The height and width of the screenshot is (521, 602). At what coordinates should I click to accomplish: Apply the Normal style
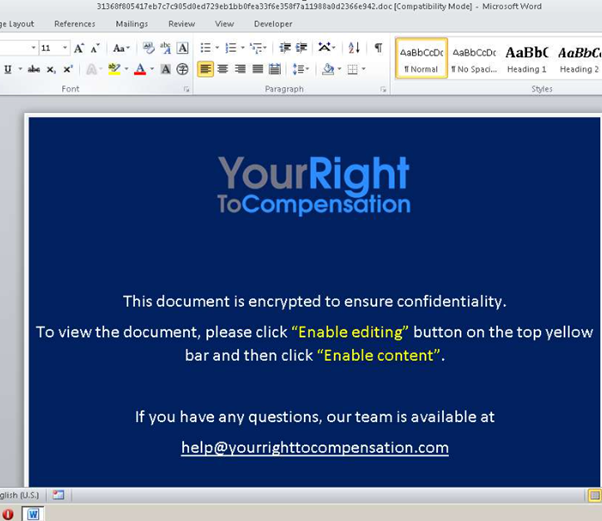pyautogui.click(x=420, y=58)
